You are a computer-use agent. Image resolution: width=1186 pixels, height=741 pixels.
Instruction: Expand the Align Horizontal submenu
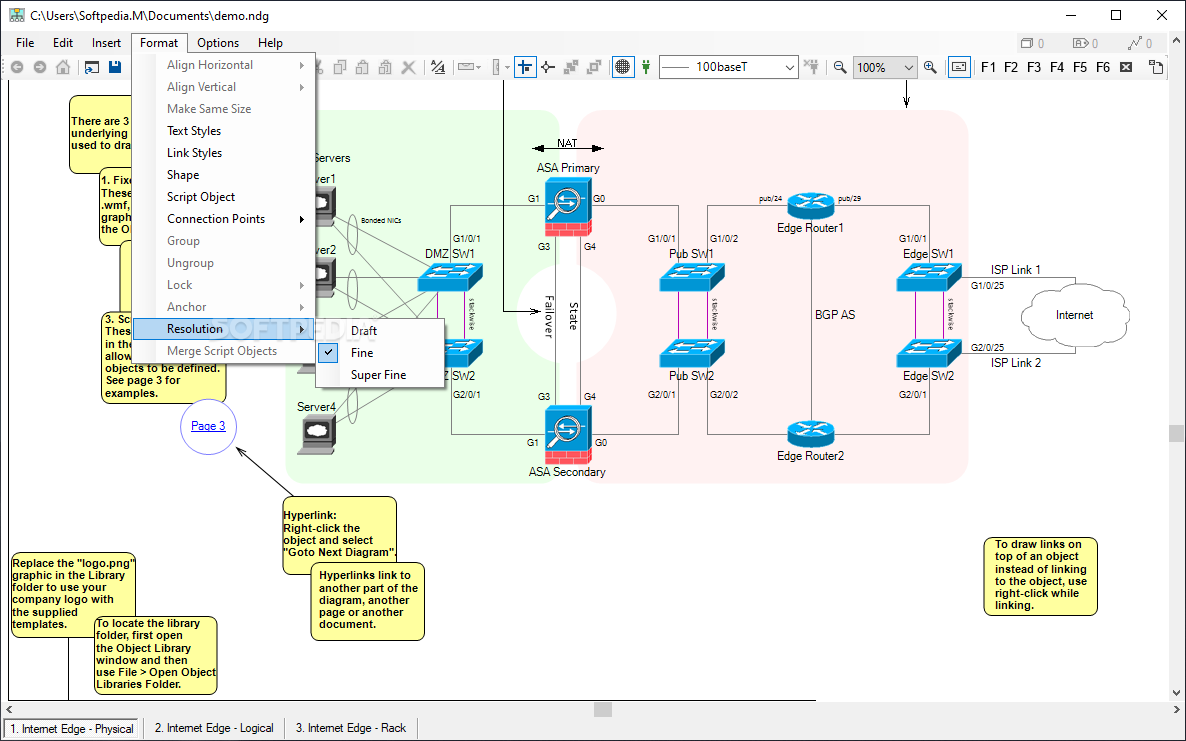224,65
